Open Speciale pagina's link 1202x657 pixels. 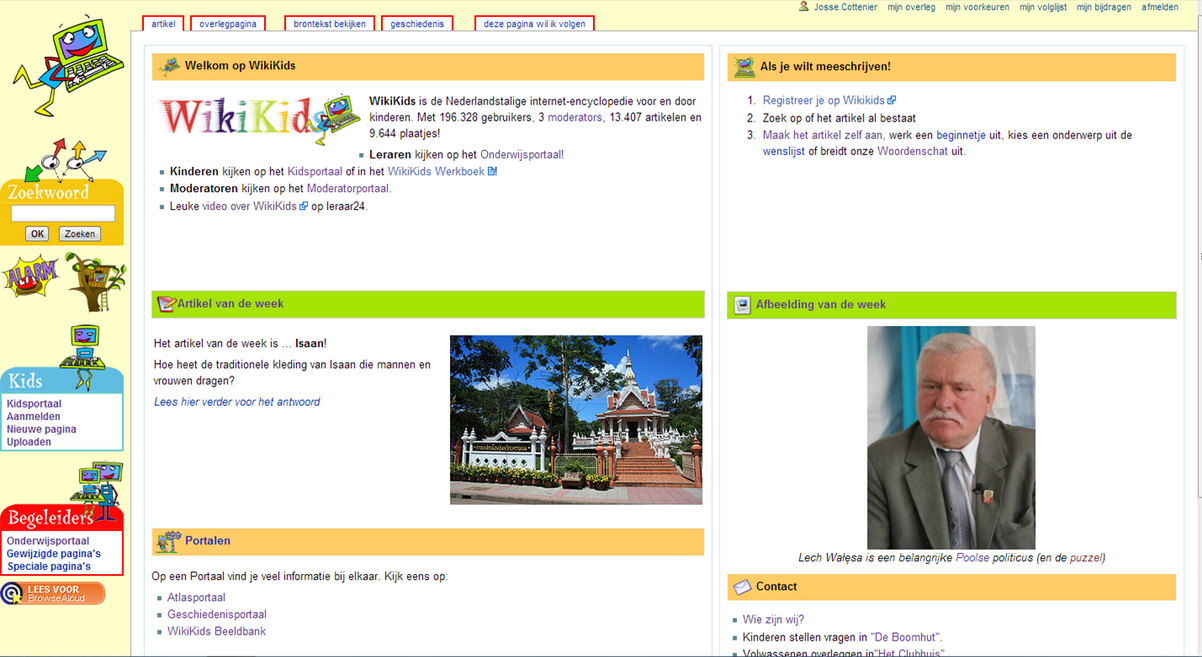pos(49,566)
